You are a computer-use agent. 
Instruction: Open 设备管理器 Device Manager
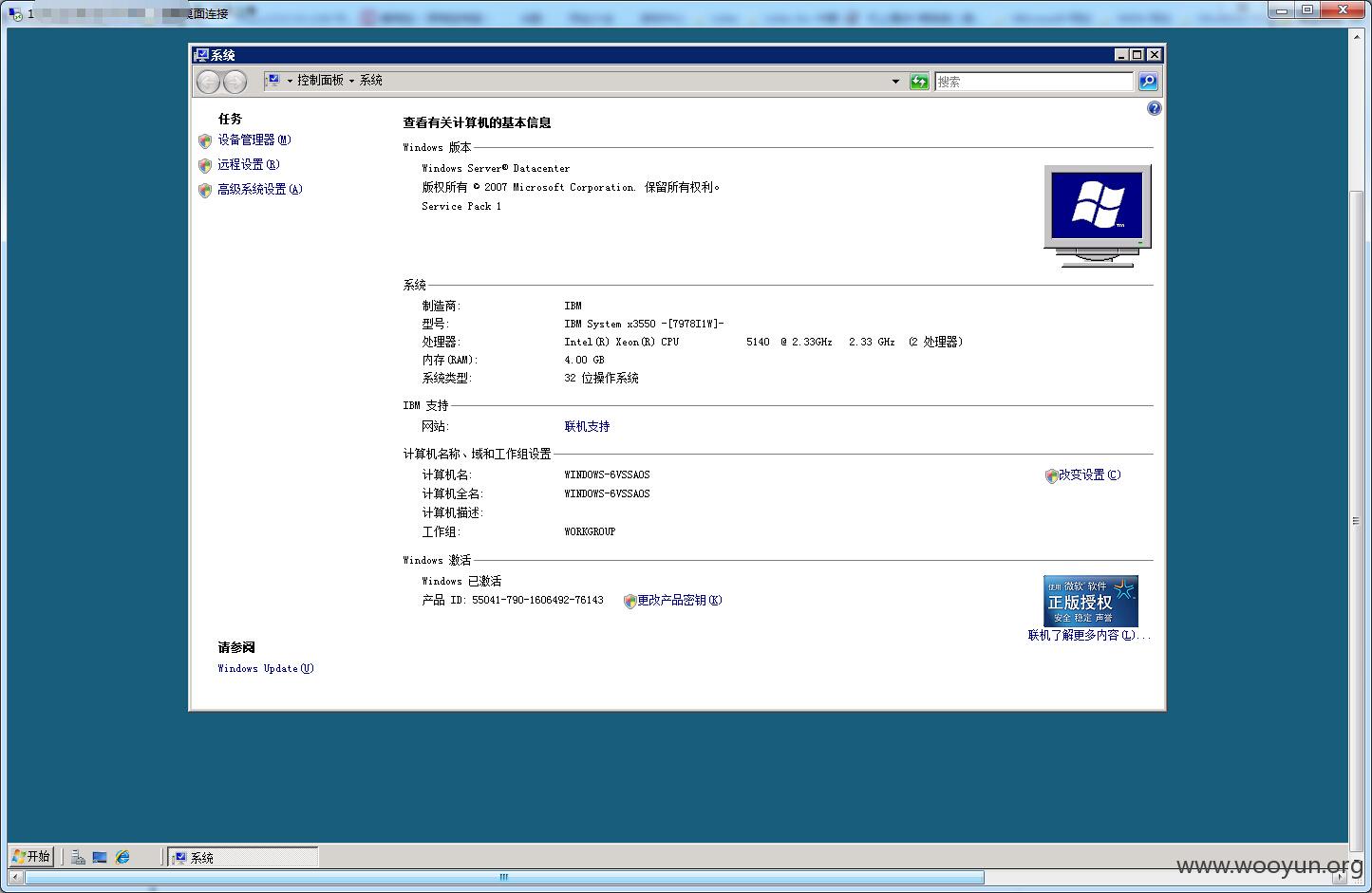[254, 140]
